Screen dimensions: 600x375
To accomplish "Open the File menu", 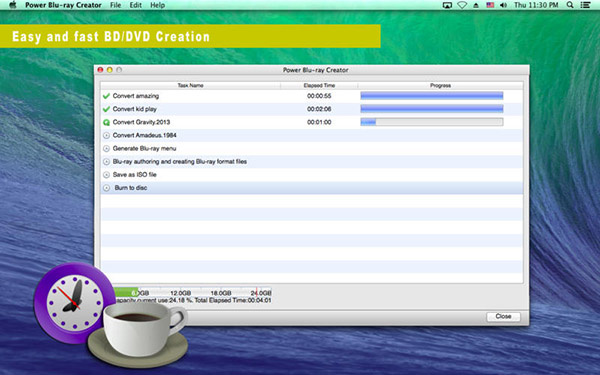I will point(115,5).
